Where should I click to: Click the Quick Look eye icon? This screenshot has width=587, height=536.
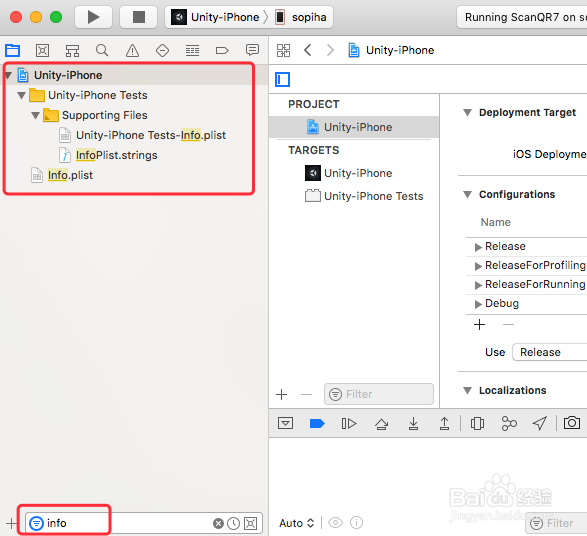click(x=335, y=523)
